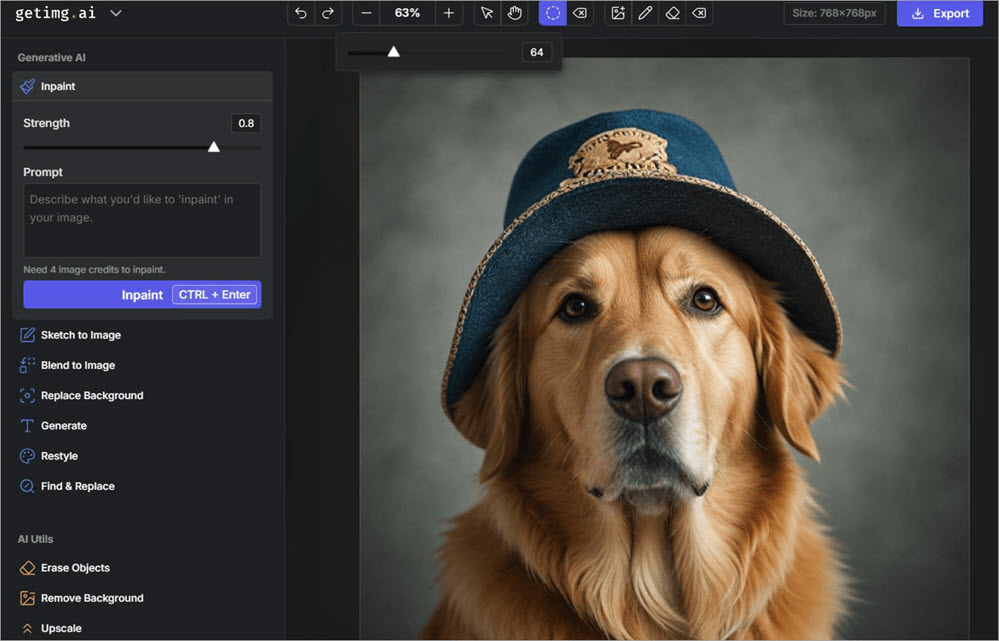Click the add image icon

pyautogui.click(x=618, y=13)
